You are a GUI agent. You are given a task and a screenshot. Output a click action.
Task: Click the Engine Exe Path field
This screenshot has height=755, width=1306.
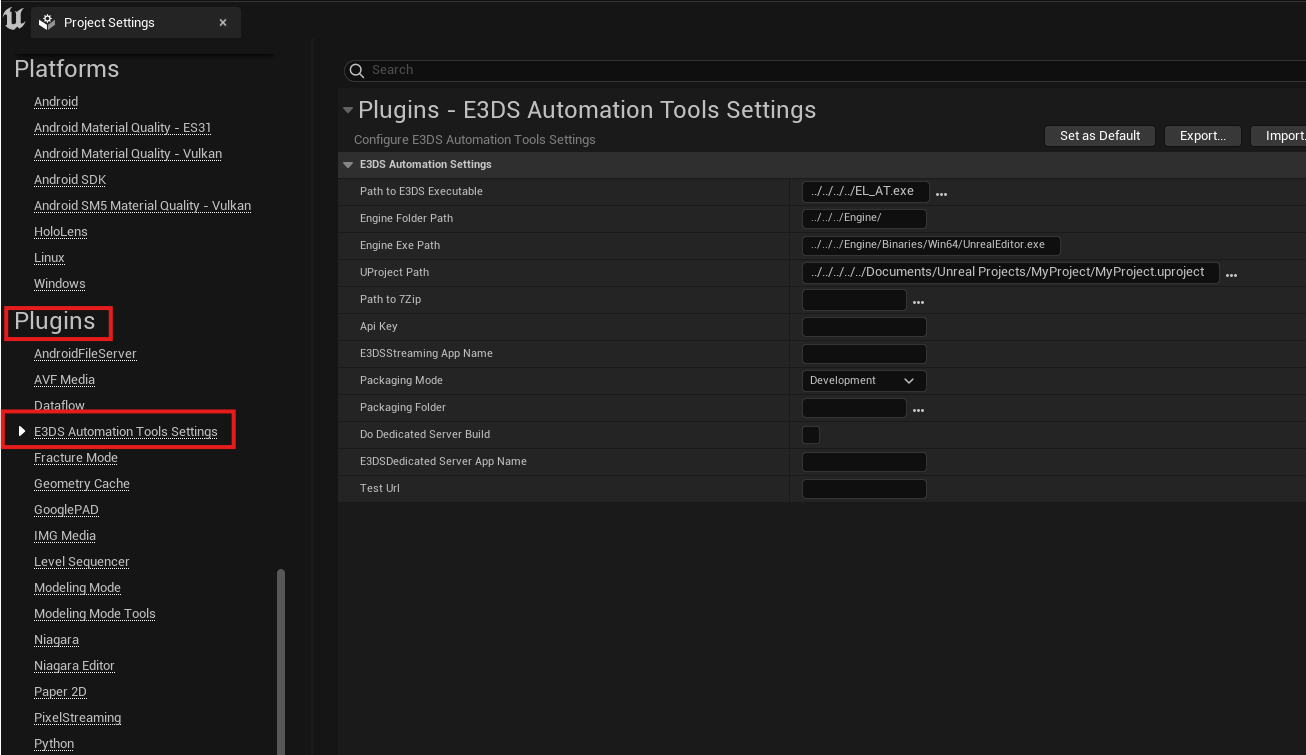(x=931, y=245)
